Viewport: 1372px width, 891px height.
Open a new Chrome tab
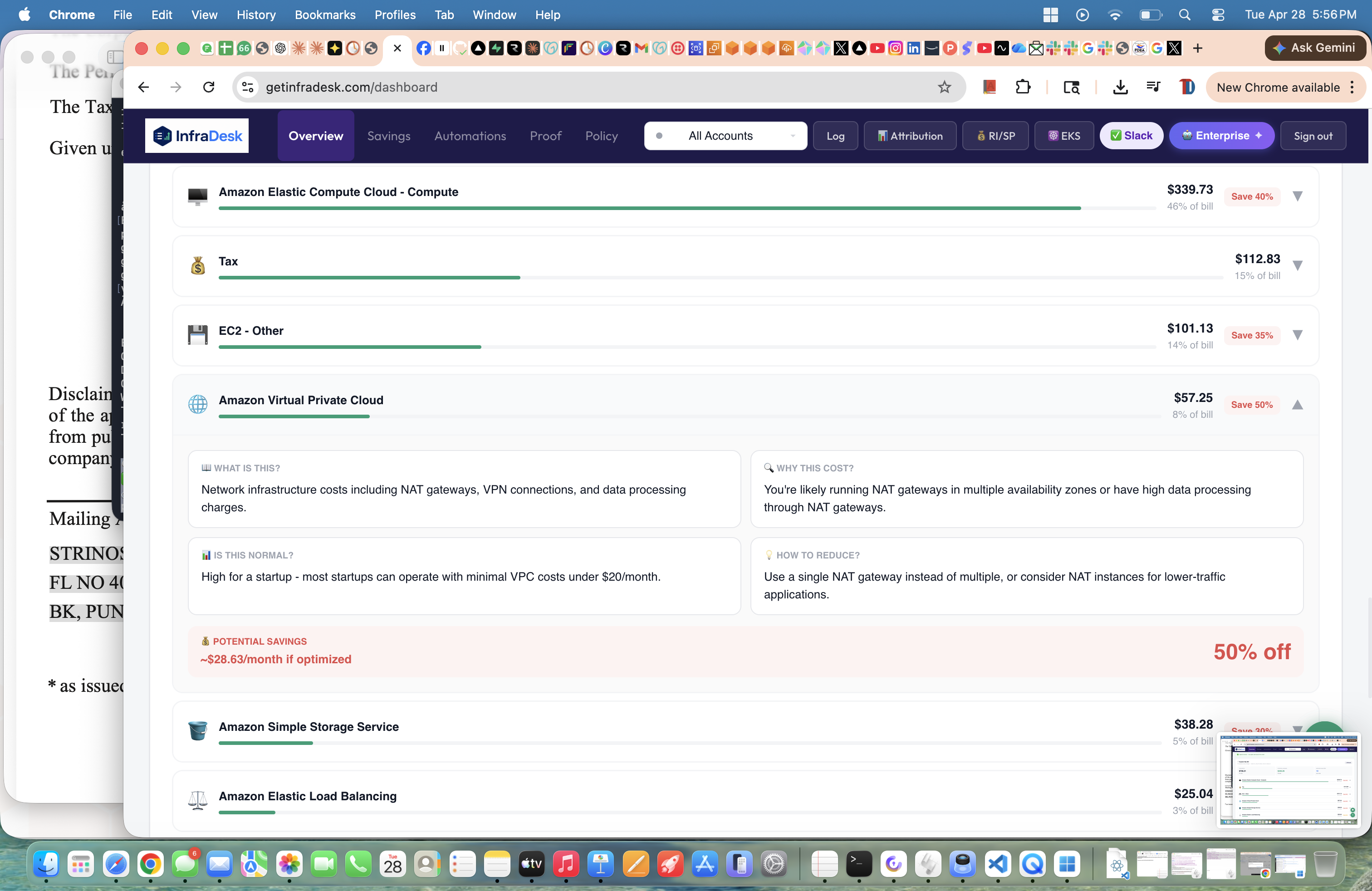(1197, 49)
